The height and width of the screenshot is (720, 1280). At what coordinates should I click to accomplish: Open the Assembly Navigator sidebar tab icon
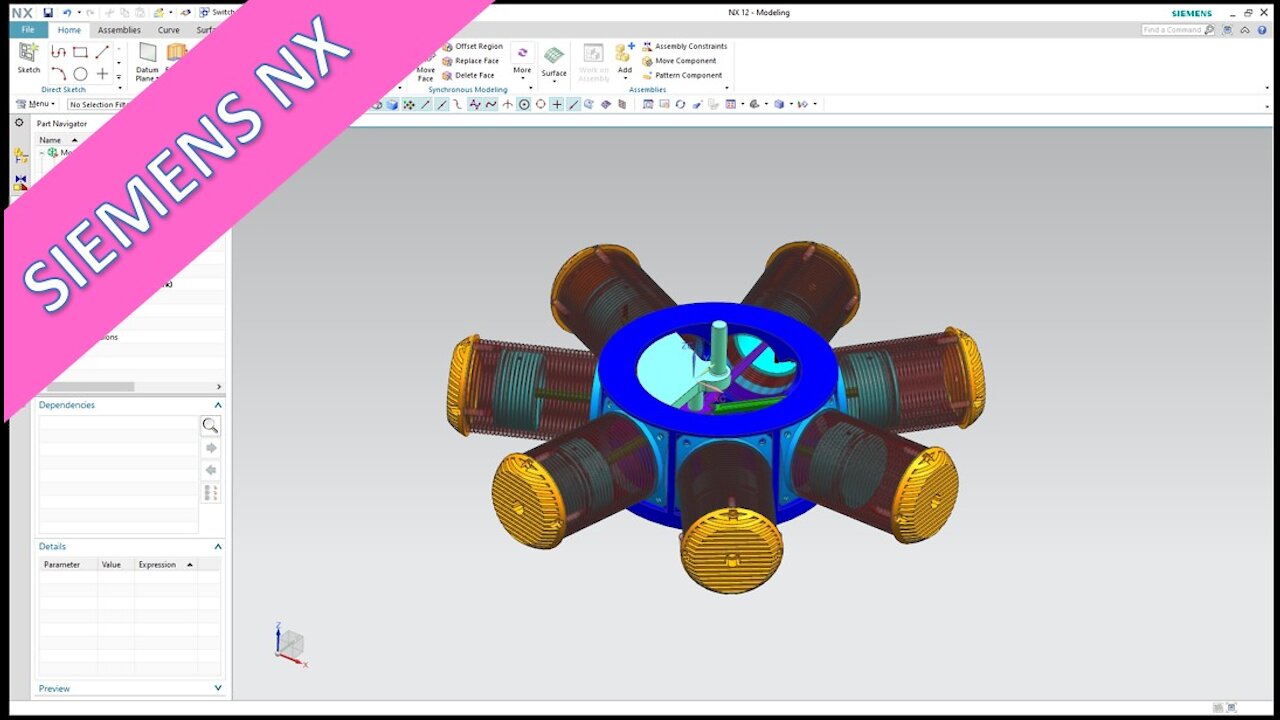[x=20, y=156]
